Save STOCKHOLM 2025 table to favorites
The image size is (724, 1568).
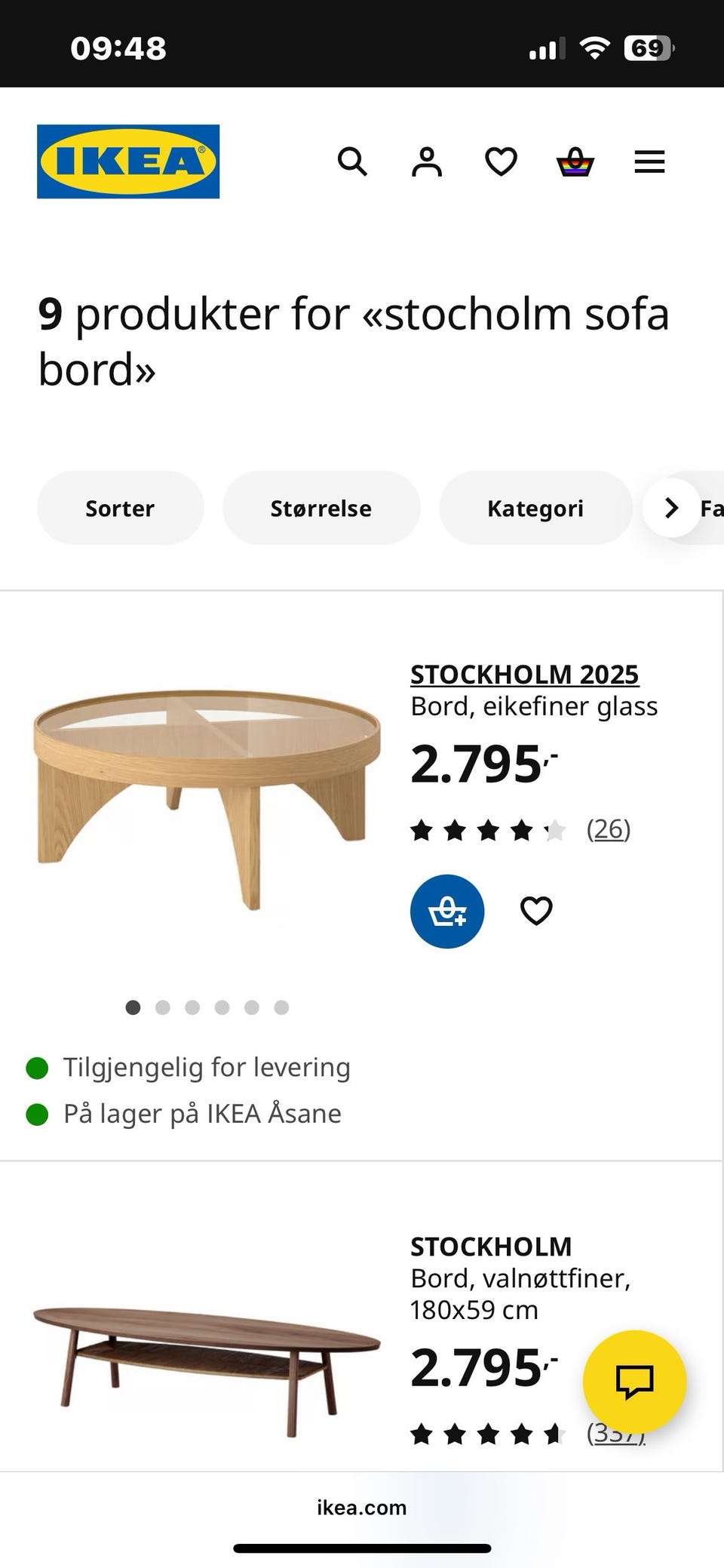coord(536,911)
